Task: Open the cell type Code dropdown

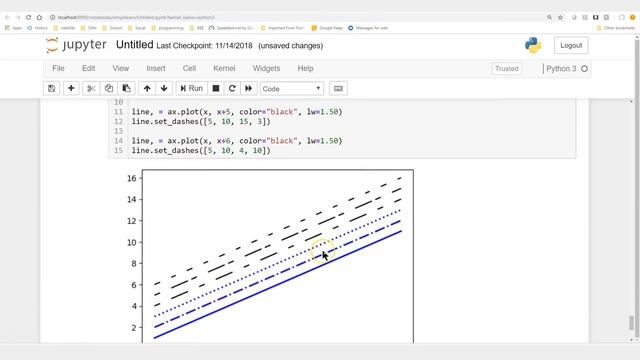Action: point(292,89)
